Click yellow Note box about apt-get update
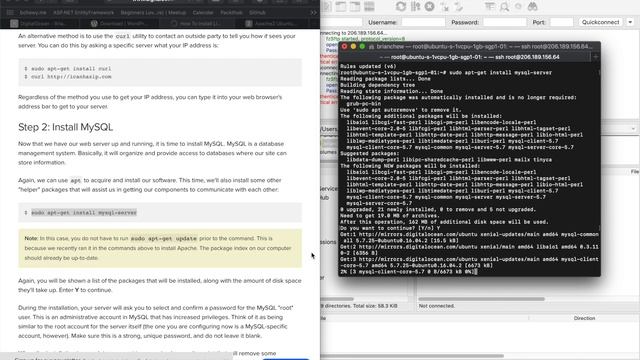 point(160,248)
